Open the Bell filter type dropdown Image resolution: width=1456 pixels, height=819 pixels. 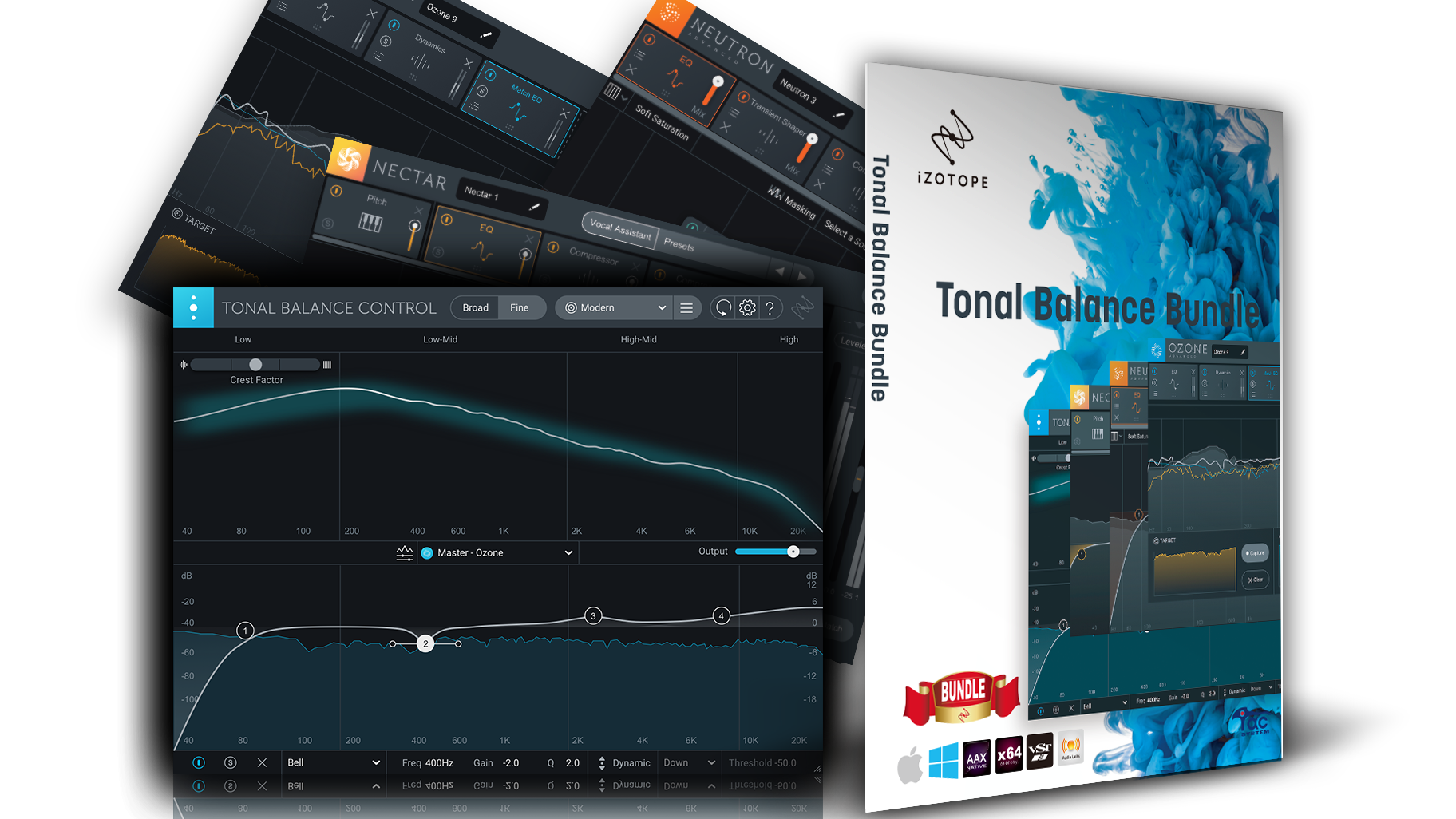333,763
